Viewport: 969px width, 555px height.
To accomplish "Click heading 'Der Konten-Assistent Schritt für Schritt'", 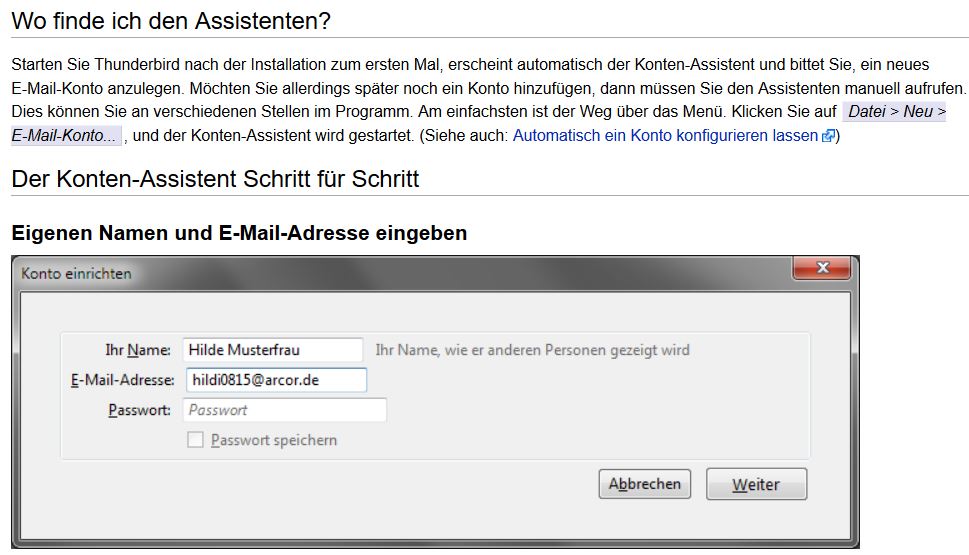I will (x=215, y=179).
